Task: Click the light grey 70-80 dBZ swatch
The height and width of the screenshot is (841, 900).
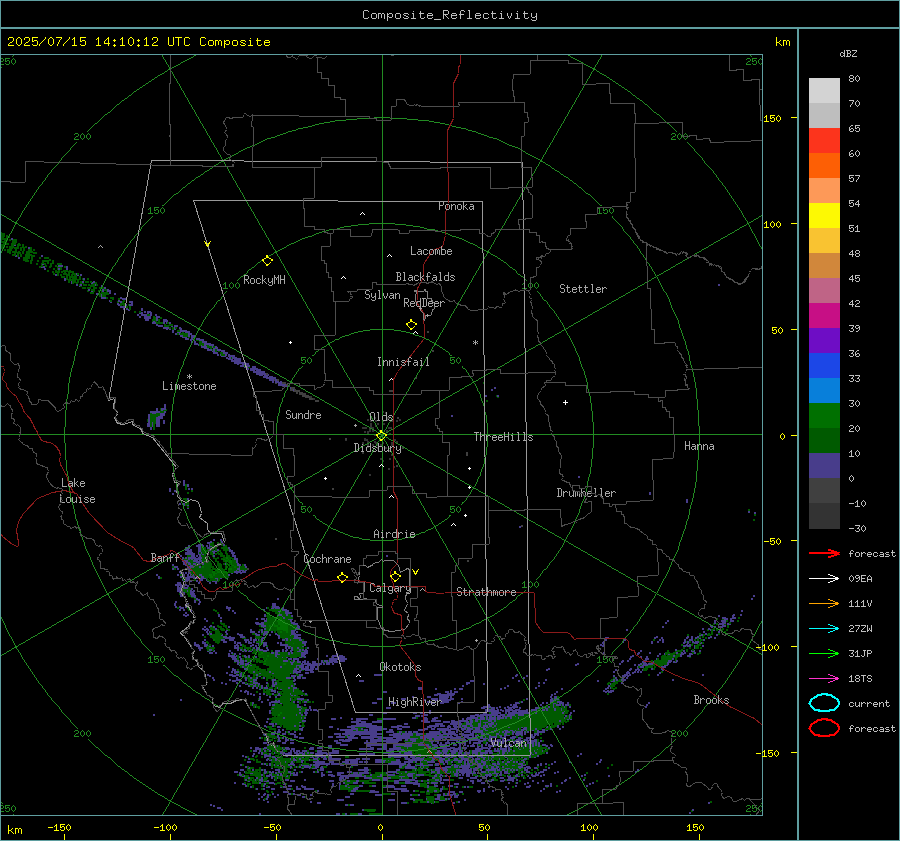Action: [824, 91]
